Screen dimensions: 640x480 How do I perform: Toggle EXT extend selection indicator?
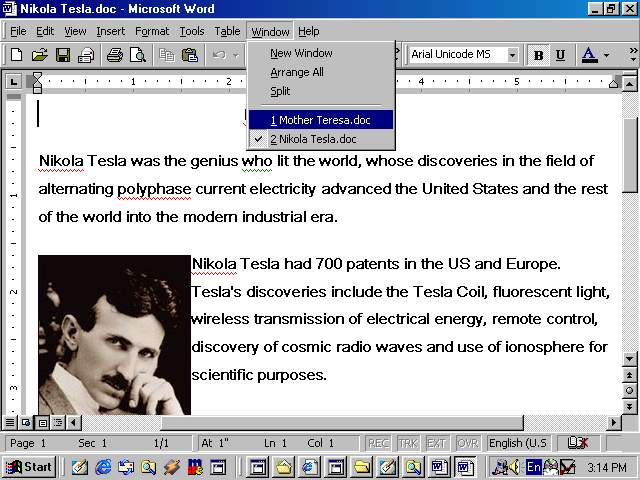(x=436, y=443)
